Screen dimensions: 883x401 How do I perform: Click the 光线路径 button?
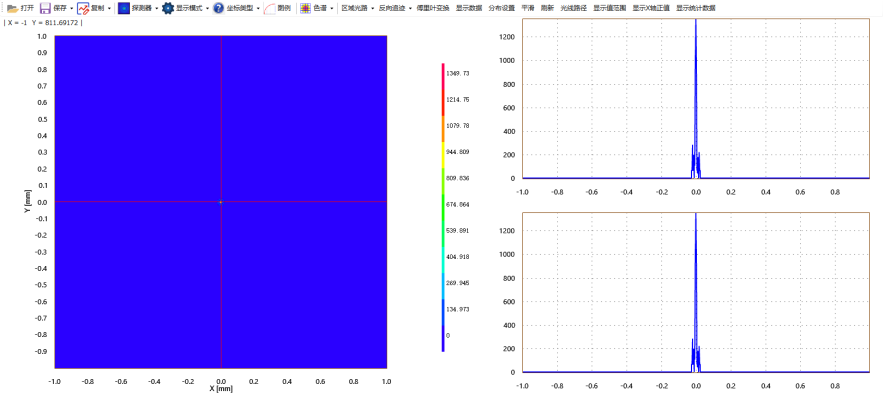(574, 7)
